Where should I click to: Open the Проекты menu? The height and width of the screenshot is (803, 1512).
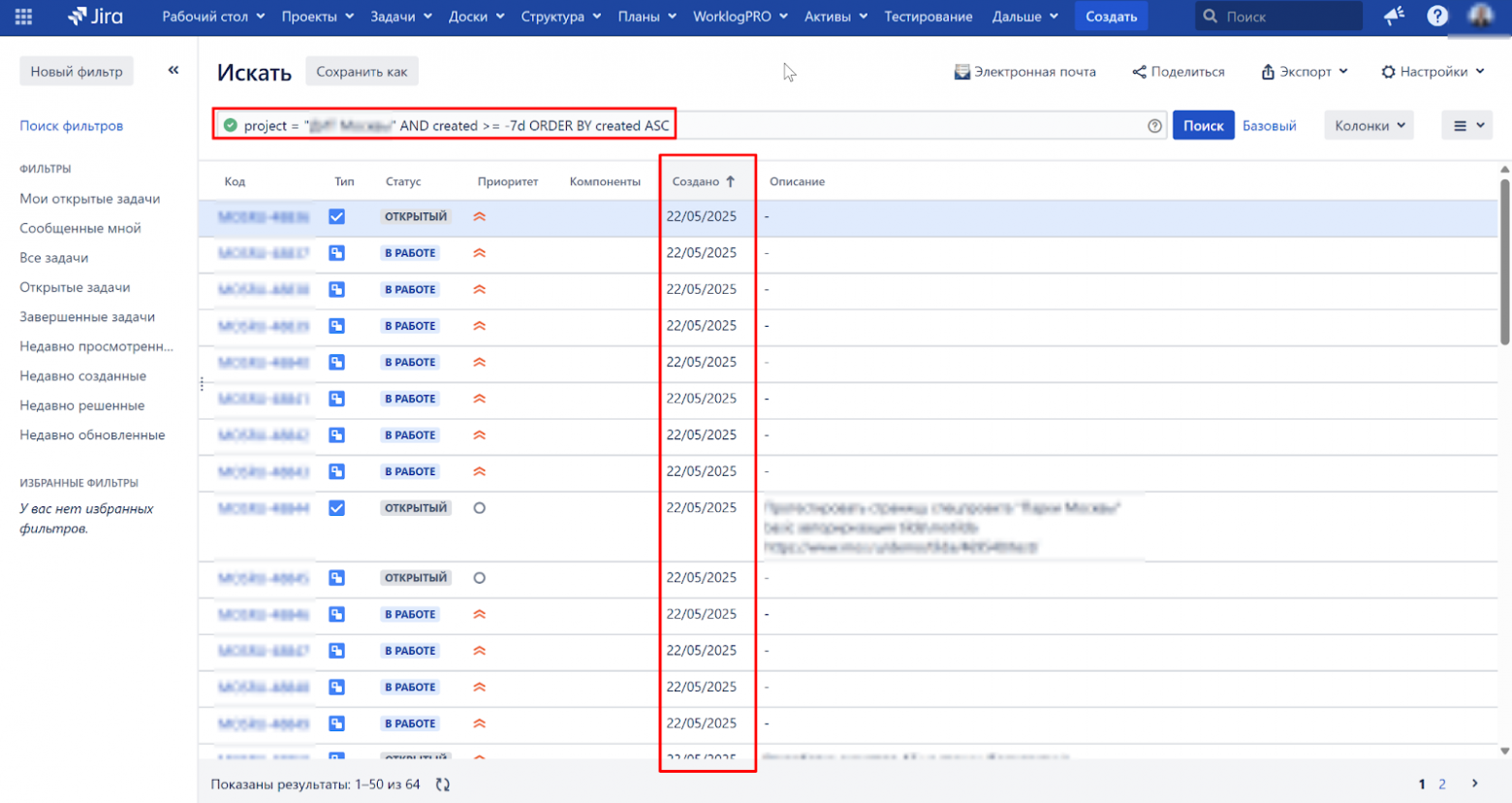[x=317, y=16]
